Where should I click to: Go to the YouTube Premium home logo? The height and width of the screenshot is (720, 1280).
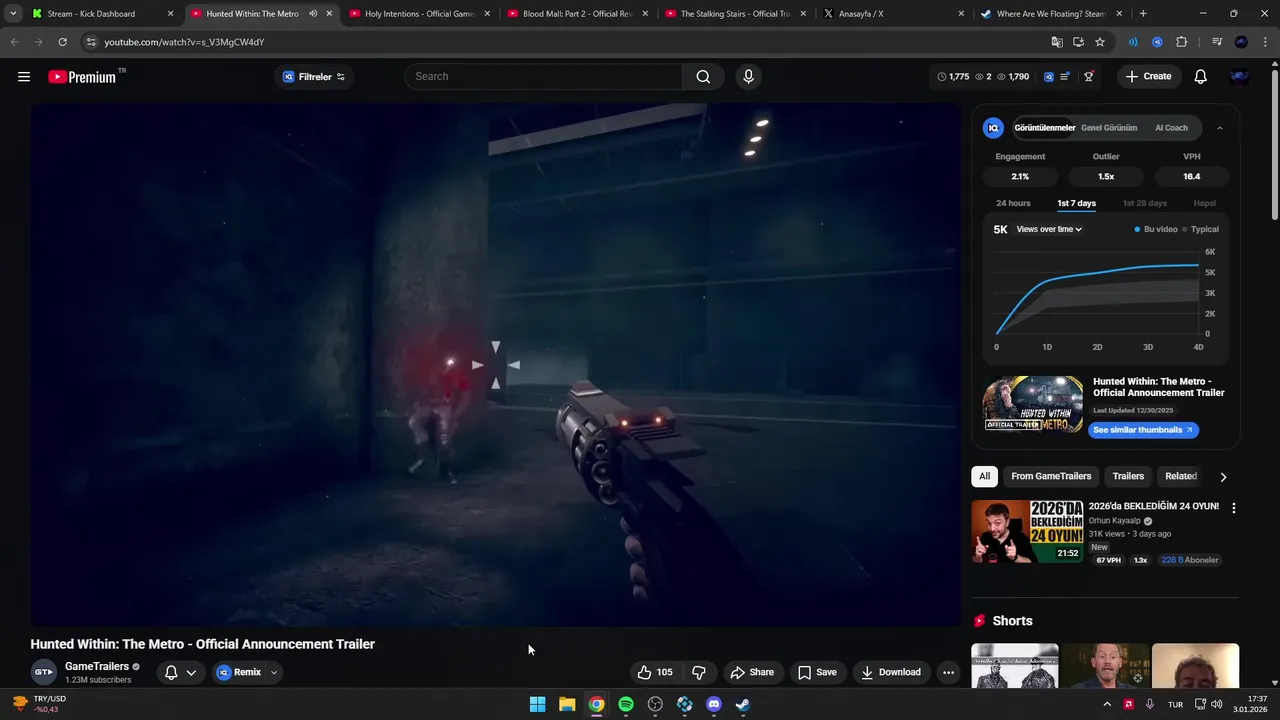[82, 77]
